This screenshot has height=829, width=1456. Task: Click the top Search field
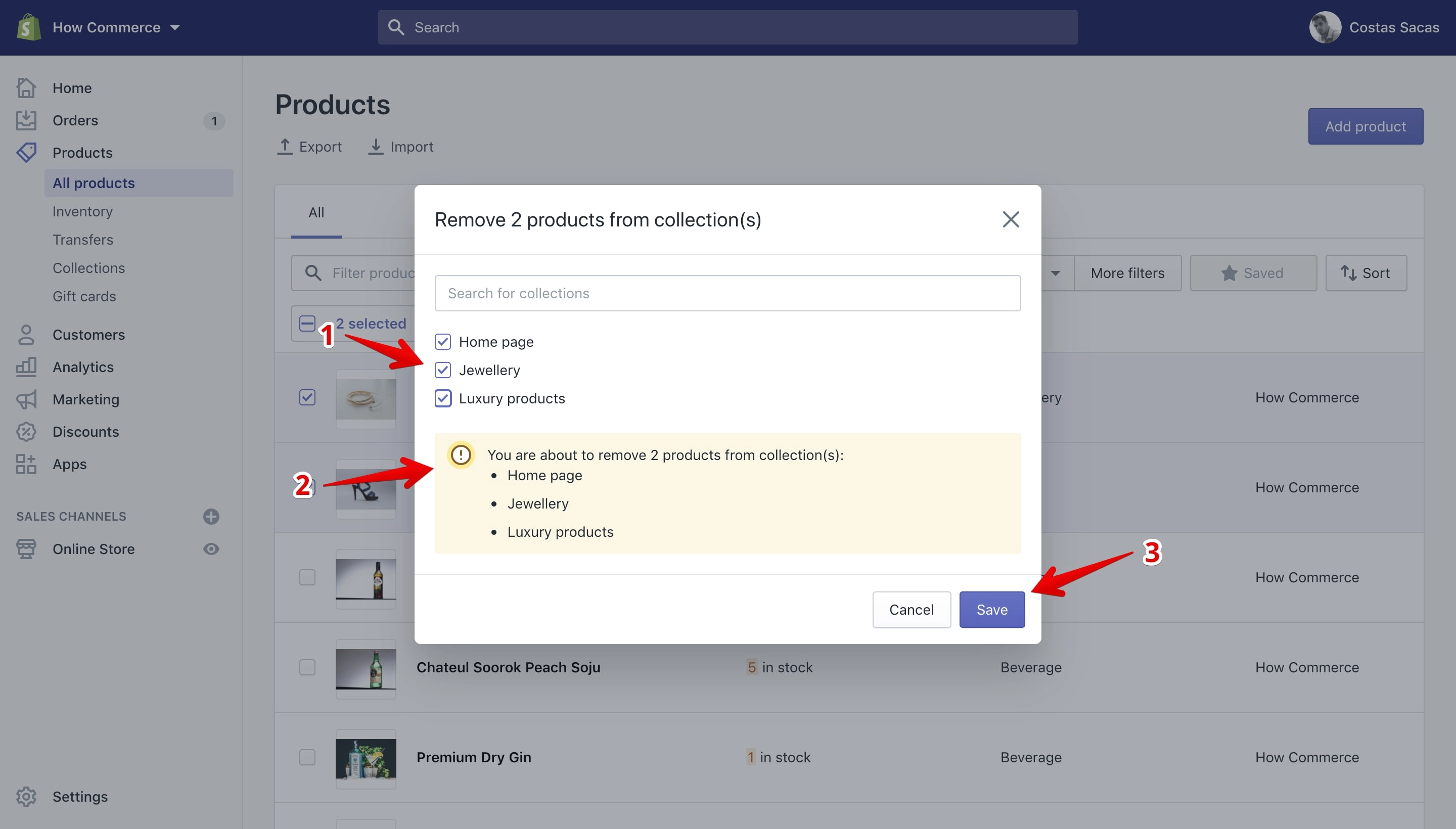pyautogui.click(x=727, y=27)
